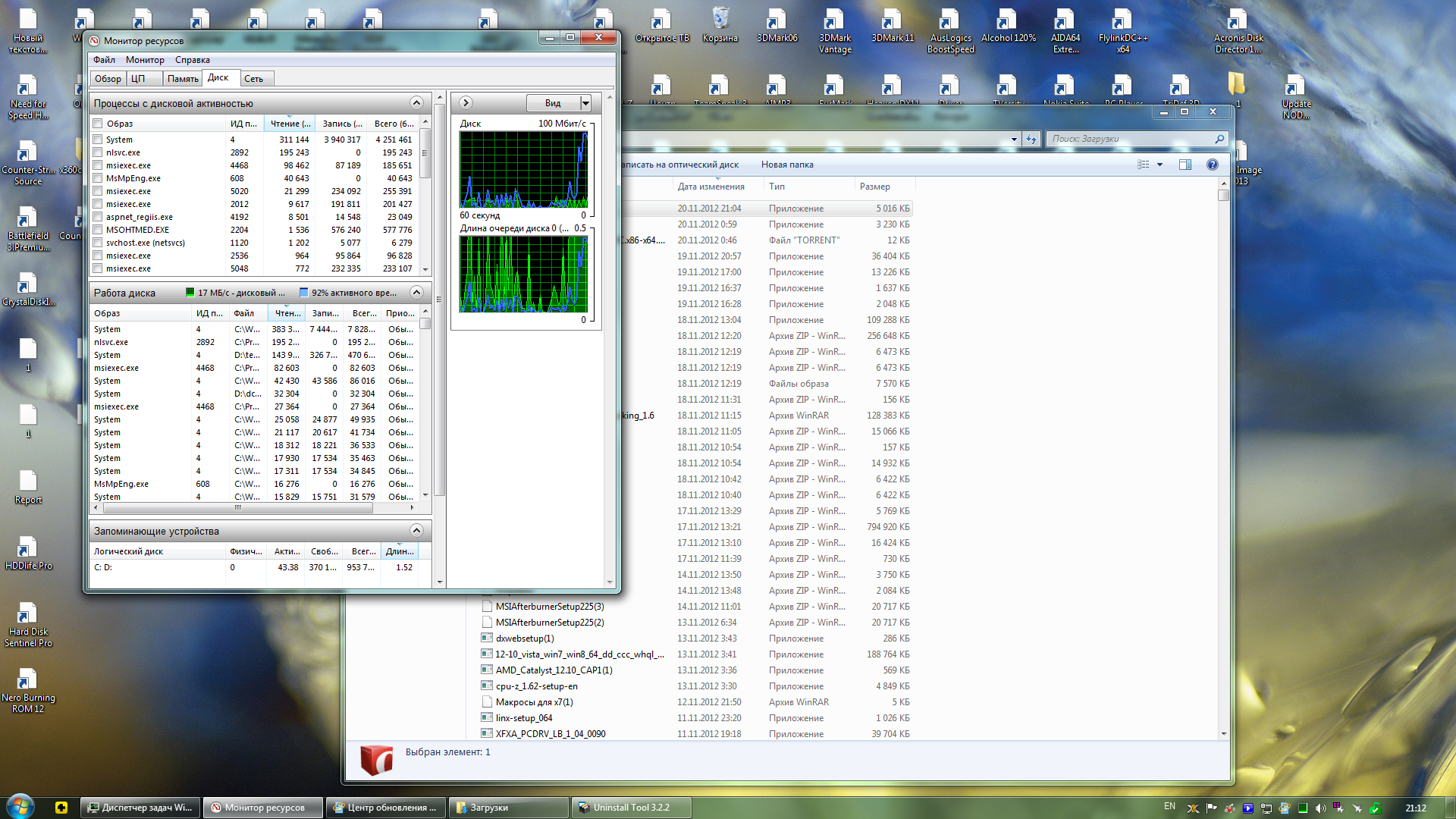This screenshot has width=1456, height=819.
Task: Check the nlsvc.exe process checkbox
Action: (98, 152)
